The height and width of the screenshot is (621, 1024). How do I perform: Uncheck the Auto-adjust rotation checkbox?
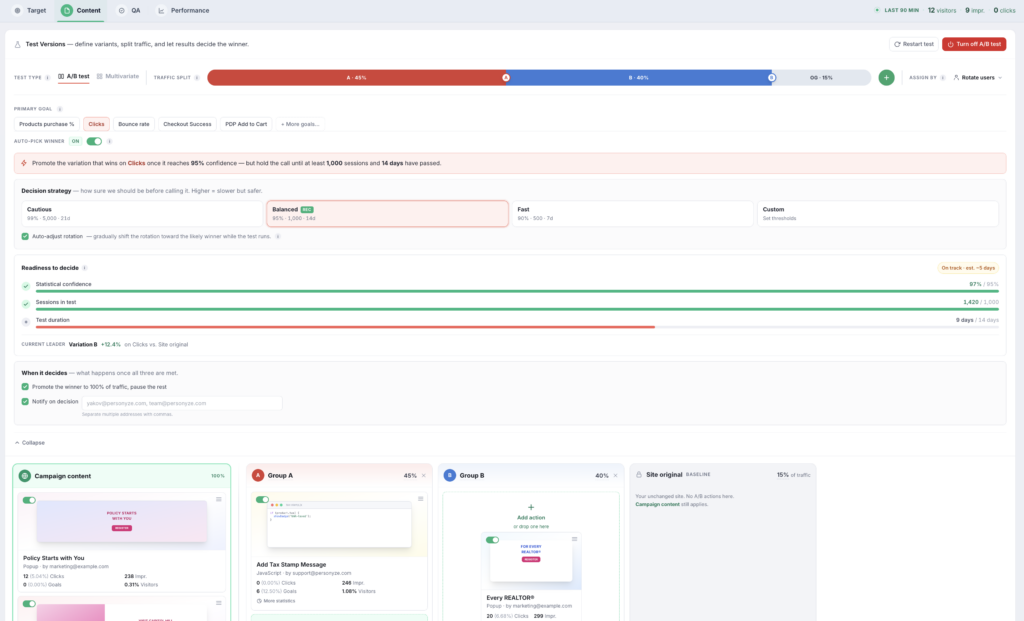pyautogui.click(x=25, y=236)
